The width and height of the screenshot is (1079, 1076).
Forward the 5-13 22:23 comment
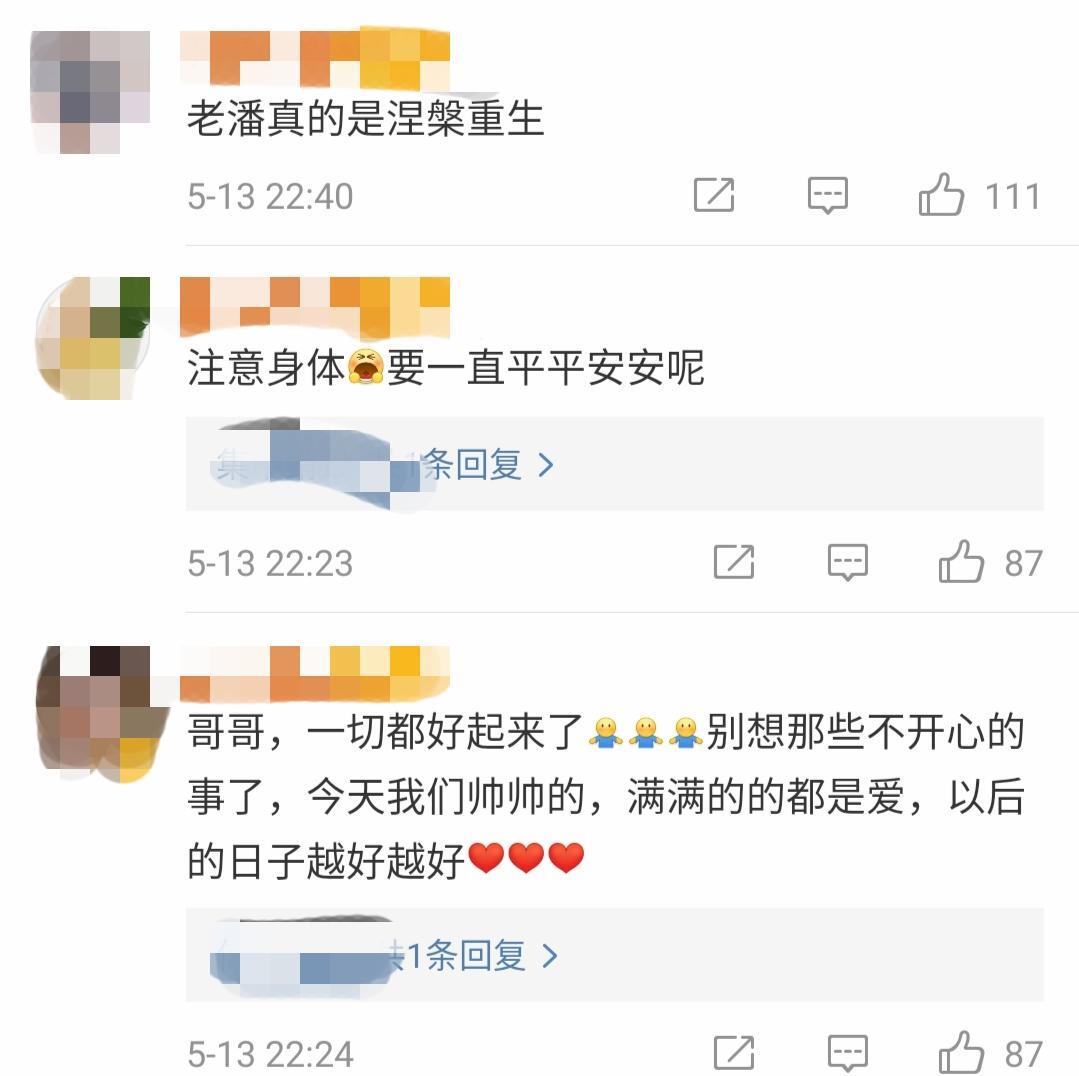734,561
